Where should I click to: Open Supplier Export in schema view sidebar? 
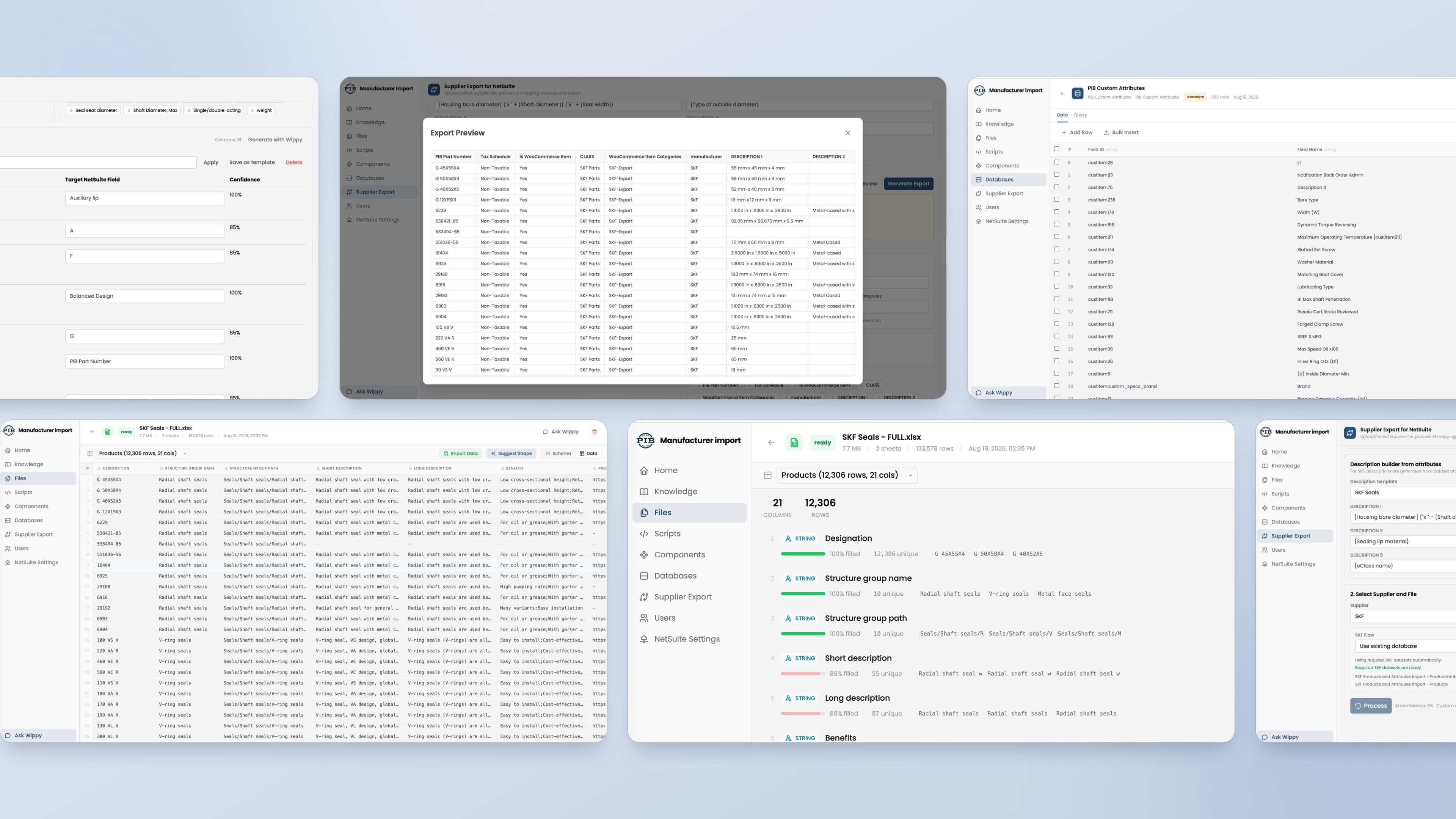coord(690,597)
